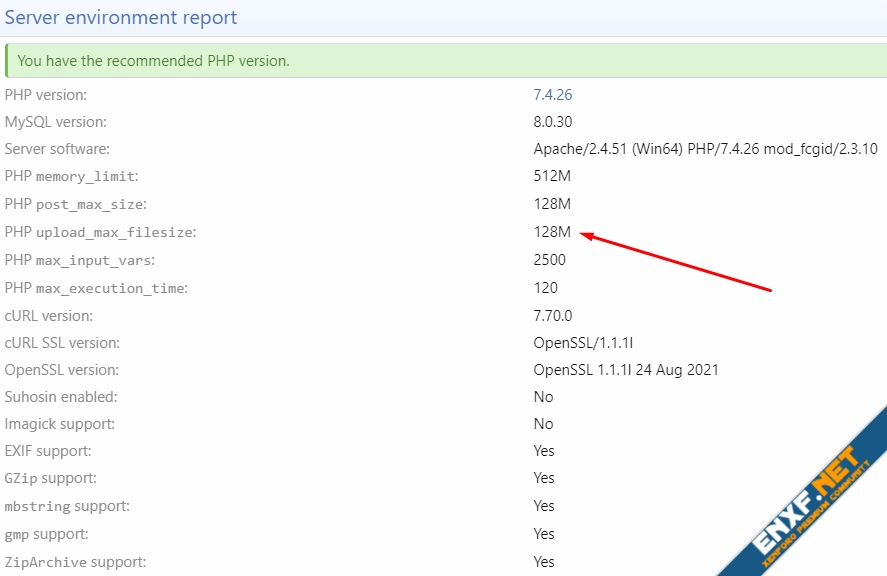Screen dimensions: 887x576
Task: Click the ZipArchive support label
Action: [x=75, y=561]
